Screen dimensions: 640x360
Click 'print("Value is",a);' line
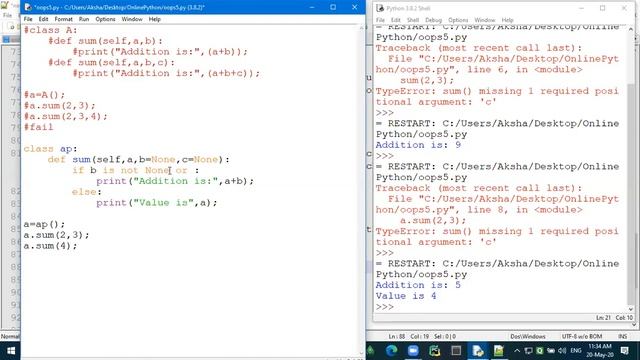[157, 202]
